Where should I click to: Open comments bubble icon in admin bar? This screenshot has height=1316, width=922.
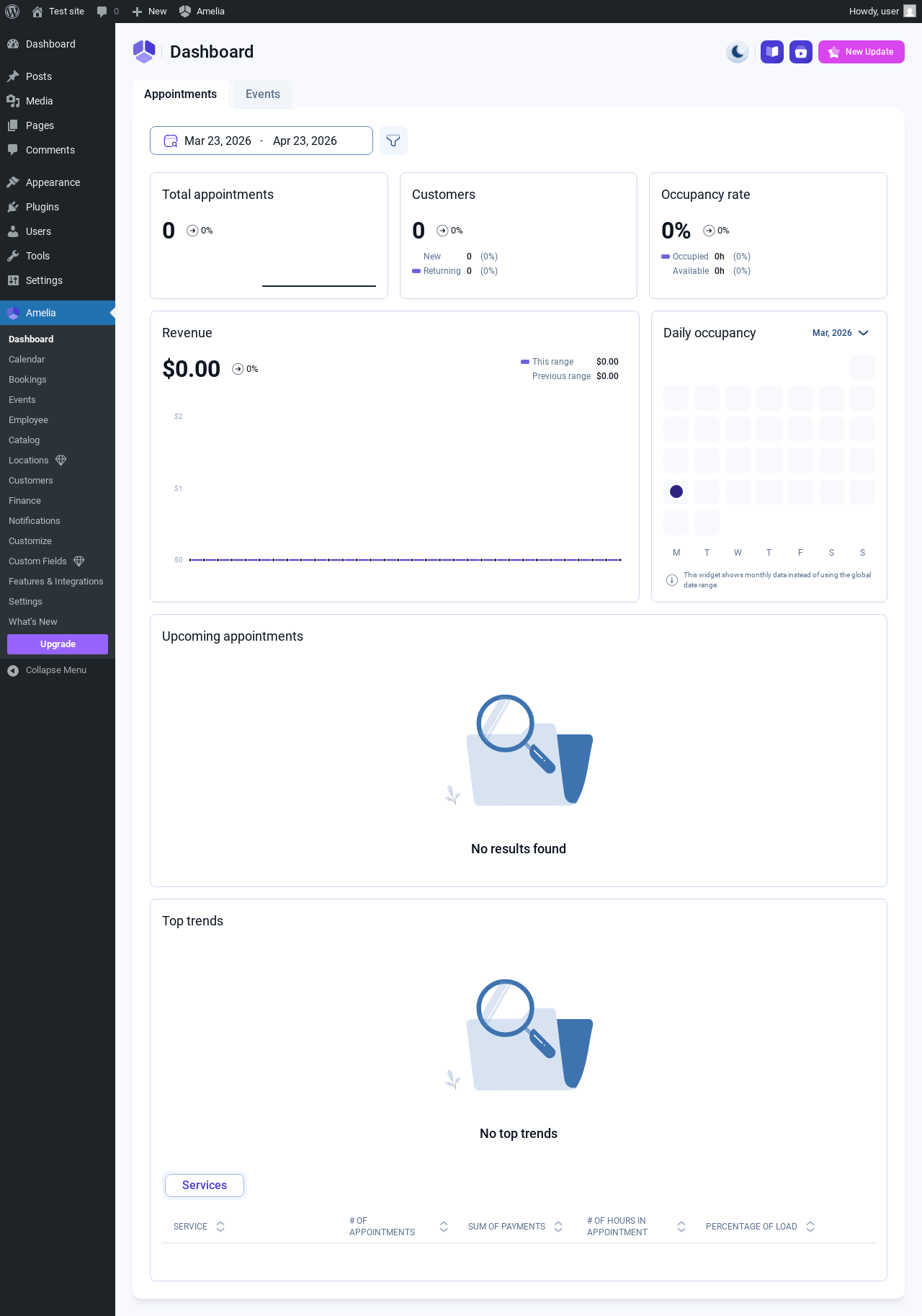pyautogui.click(x=102, y=12)
